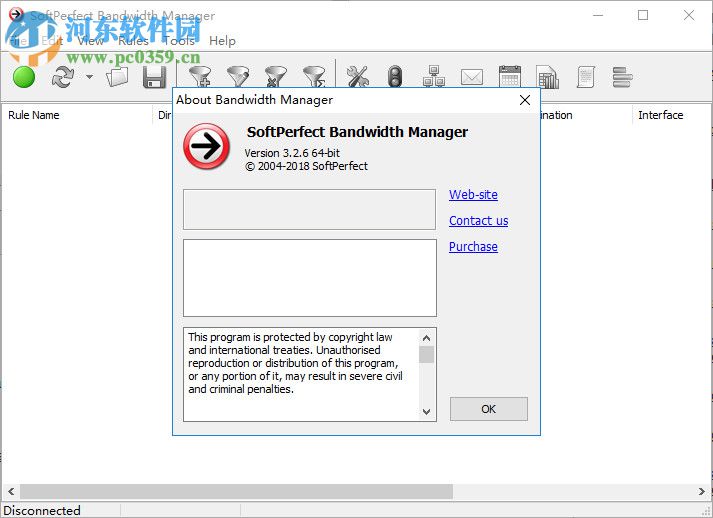
Task: Click the Rule Name column header
Action: coord(34,115)
